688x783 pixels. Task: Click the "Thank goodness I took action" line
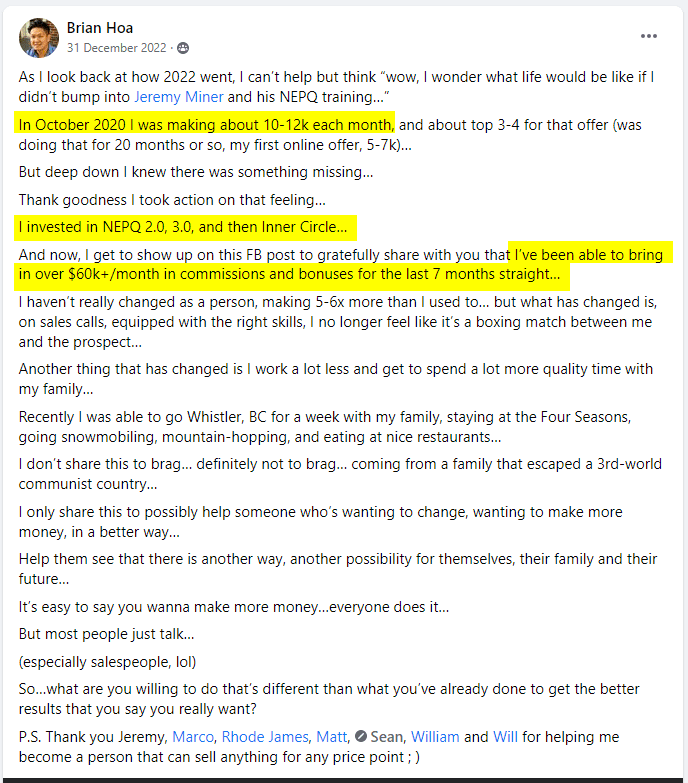coord(172,200)
